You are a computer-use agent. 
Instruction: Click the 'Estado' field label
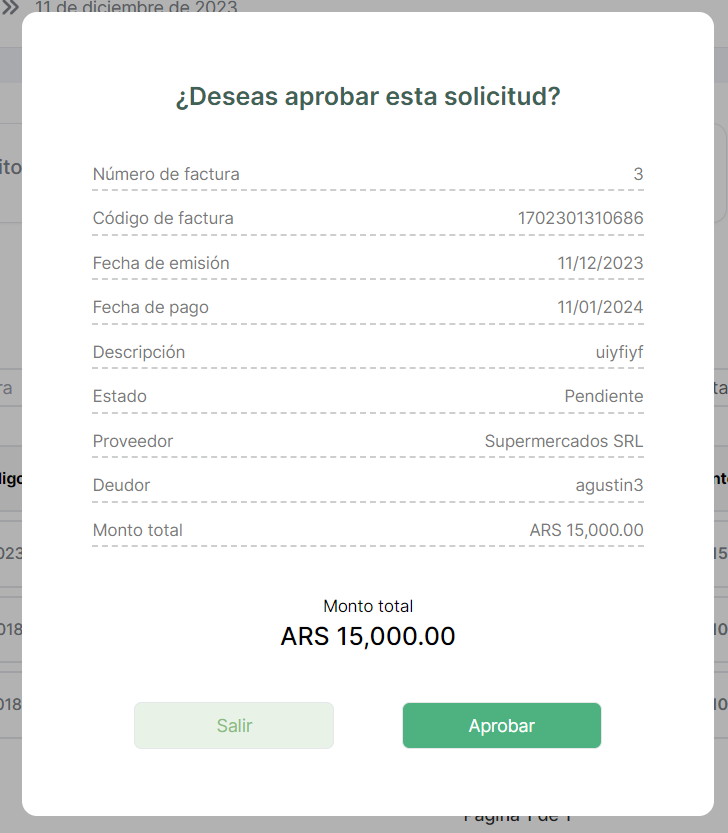[x=120, y=396]
